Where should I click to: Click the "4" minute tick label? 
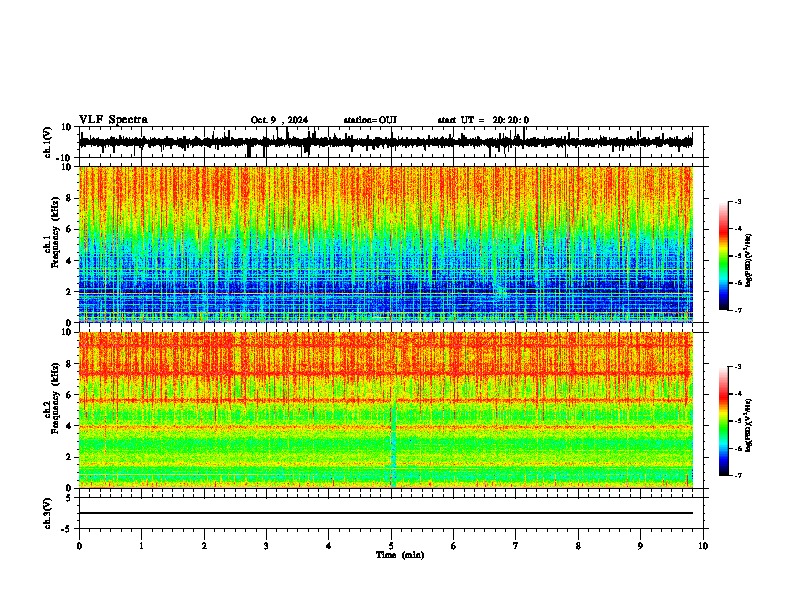point(329,546)
